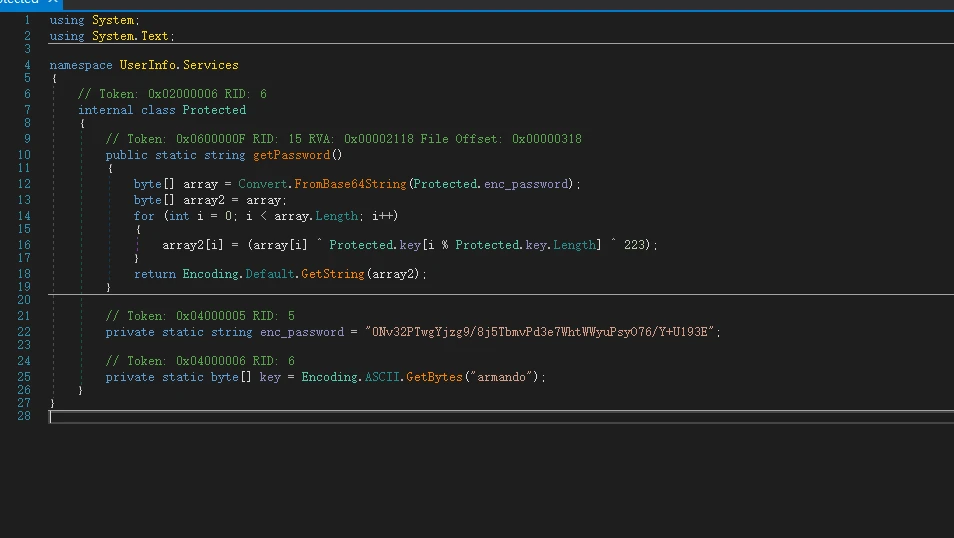This screenshot has width=954, height=538.
Task: Click the number 223 on line 16
Action: point(634,245)
